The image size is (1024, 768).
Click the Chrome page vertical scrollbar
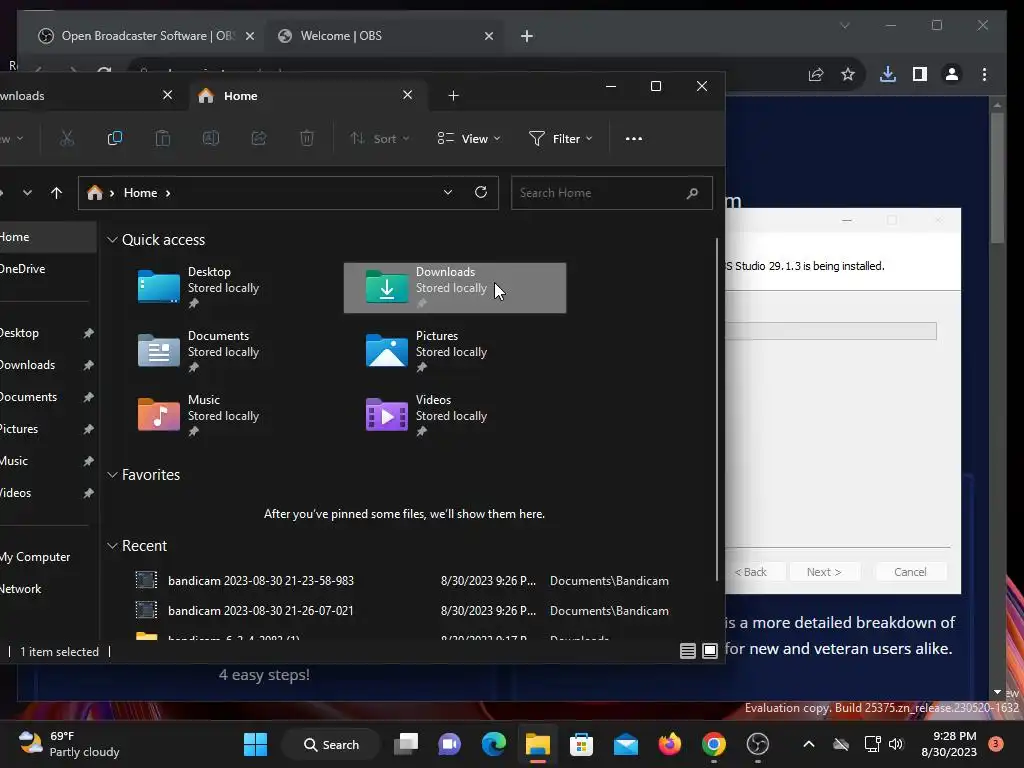997,176
